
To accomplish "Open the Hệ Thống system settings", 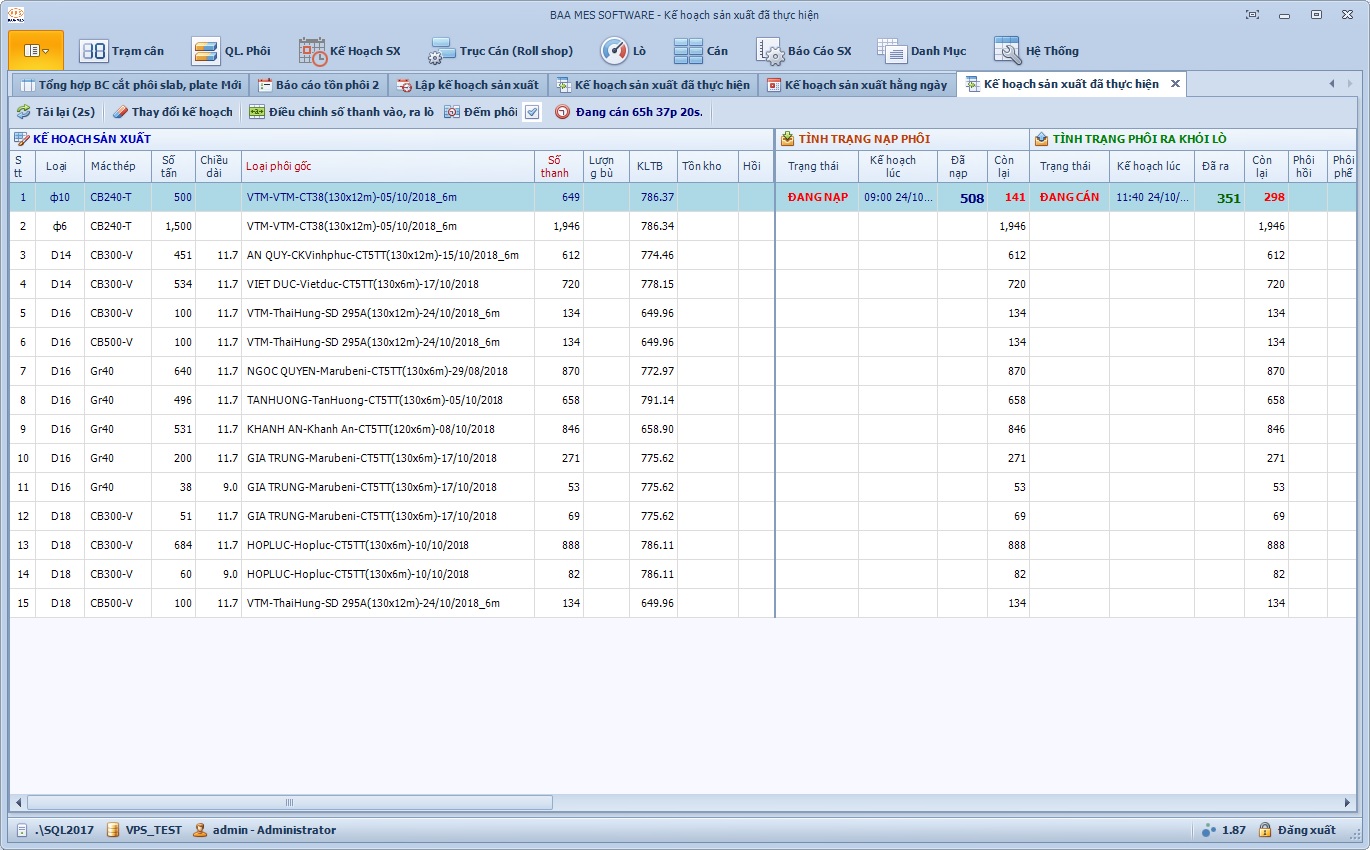I will tap(1036, 51).
